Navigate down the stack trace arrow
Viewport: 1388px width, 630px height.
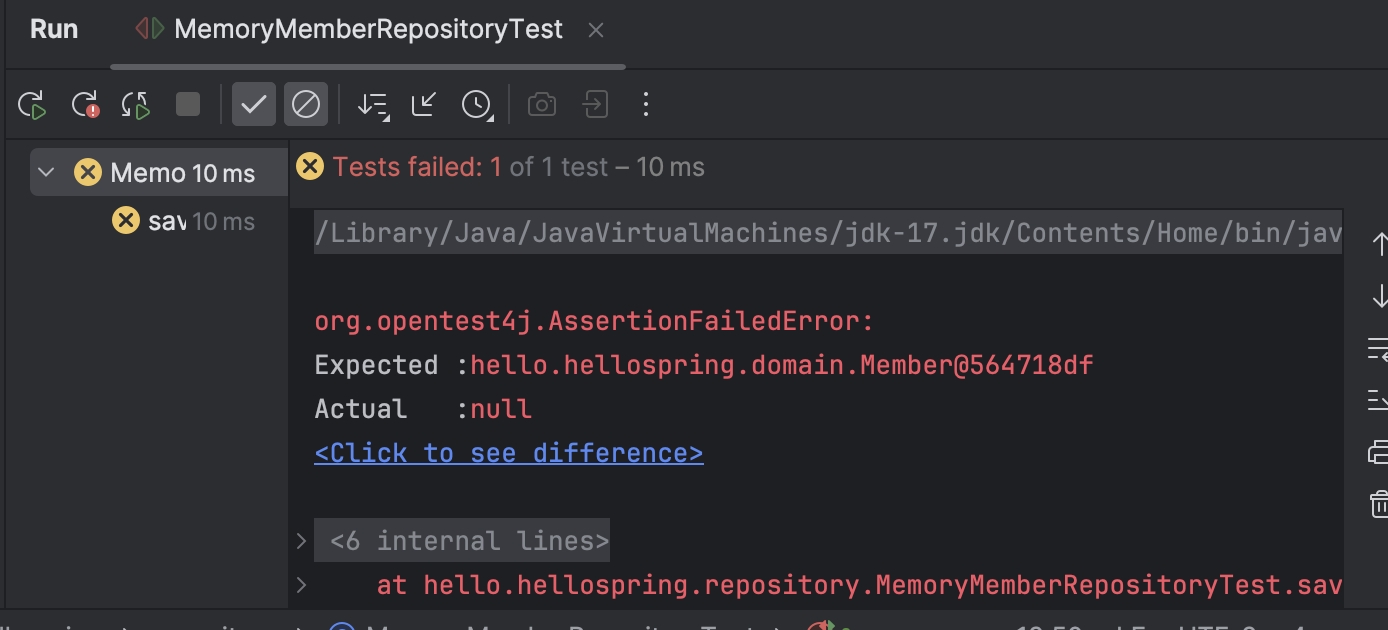[x=1379, y=296]
